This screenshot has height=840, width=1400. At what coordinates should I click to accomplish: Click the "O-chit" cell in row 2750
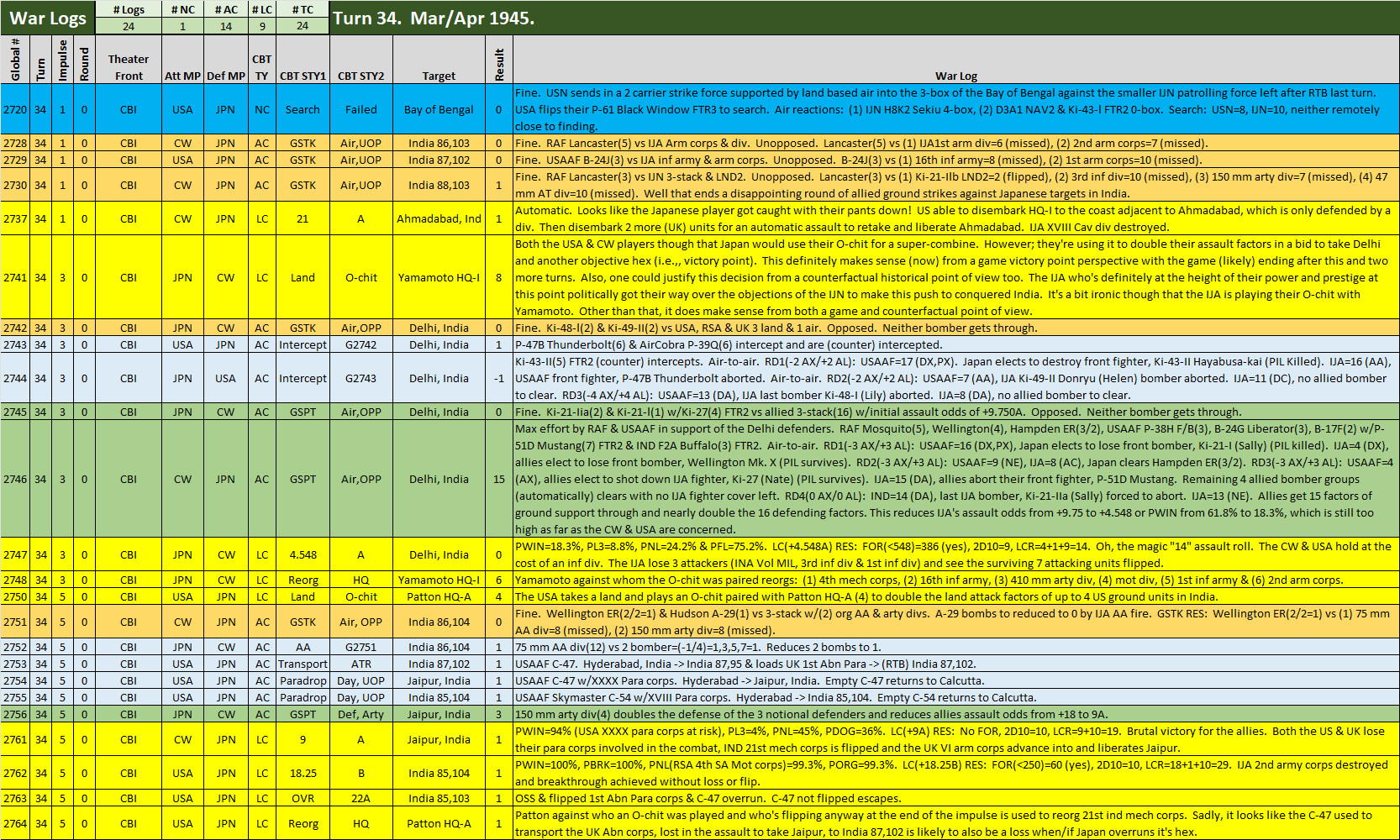coord(361,596)
